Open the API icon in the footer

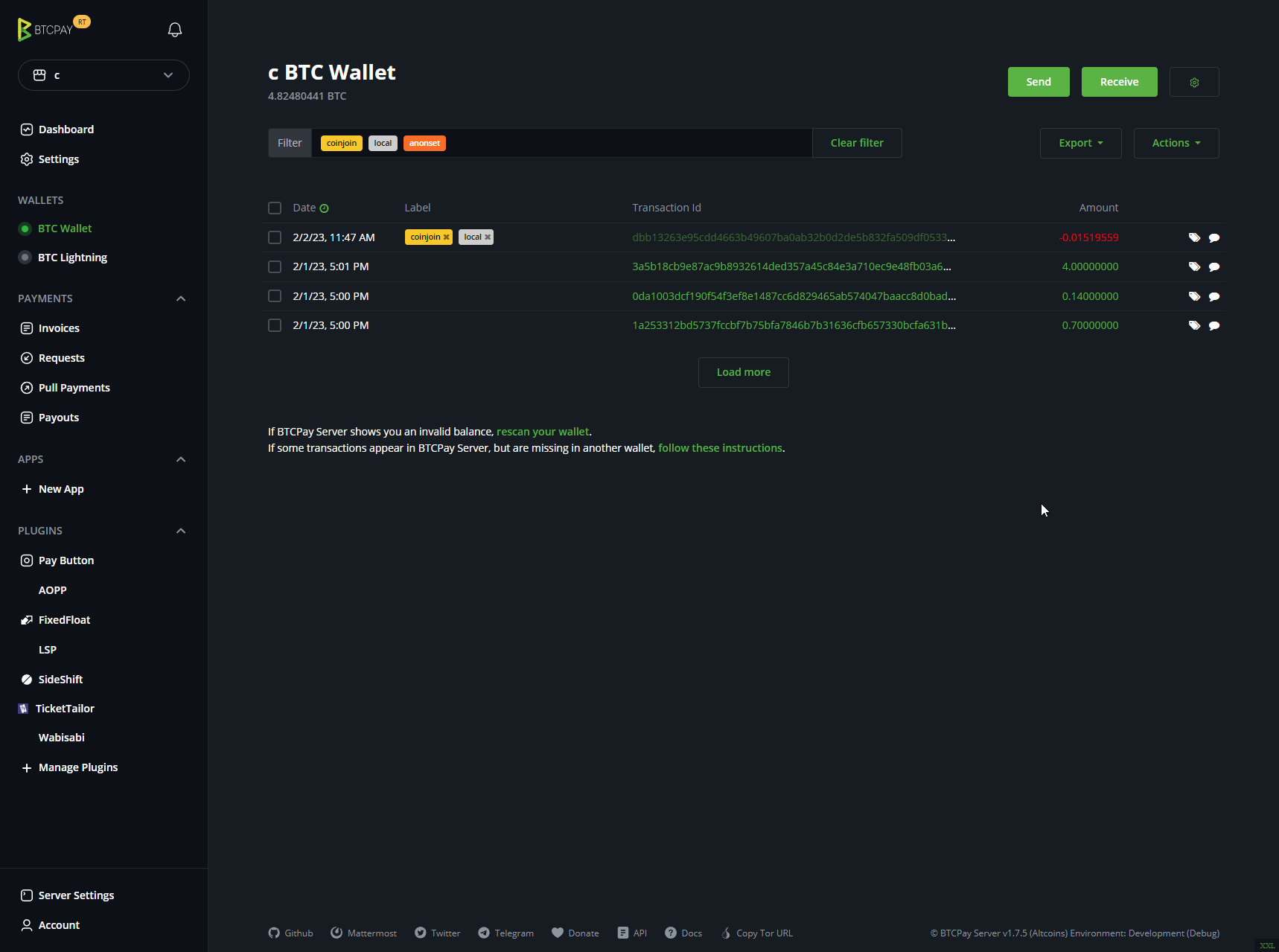[622, 932]
